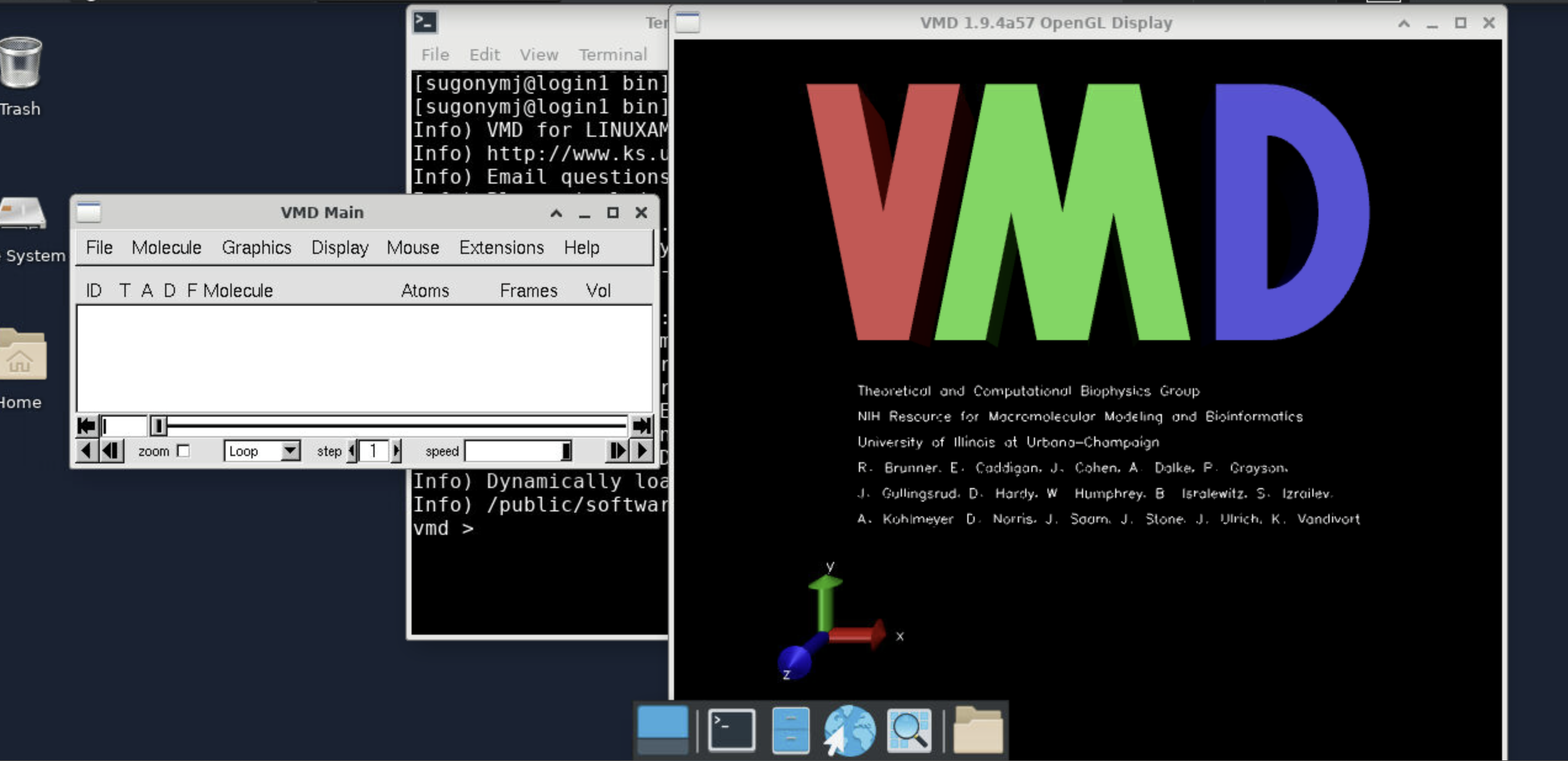1568x761 pixels.
Task: Open the Mouse menu
Action: (413, 248)
